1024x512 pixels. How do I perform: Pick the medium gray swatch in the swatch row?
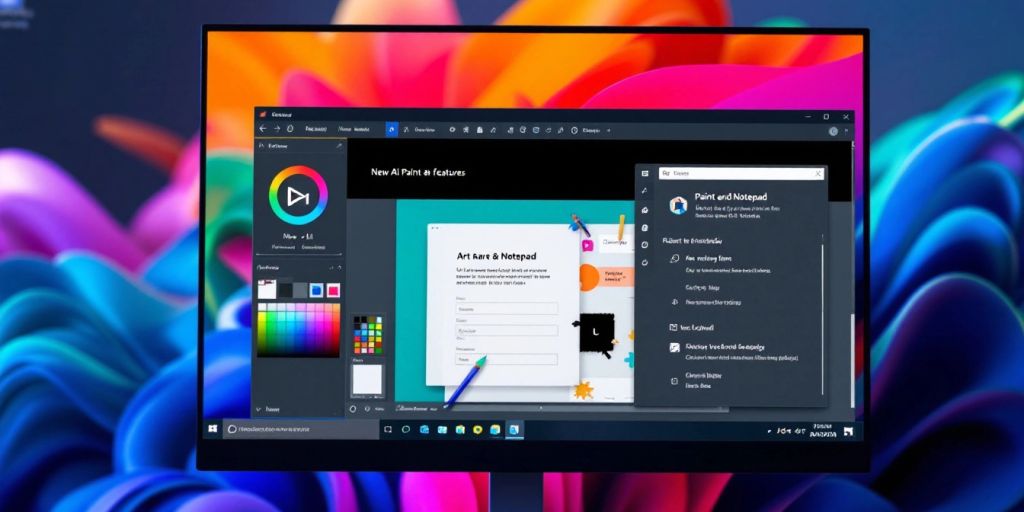300,290
